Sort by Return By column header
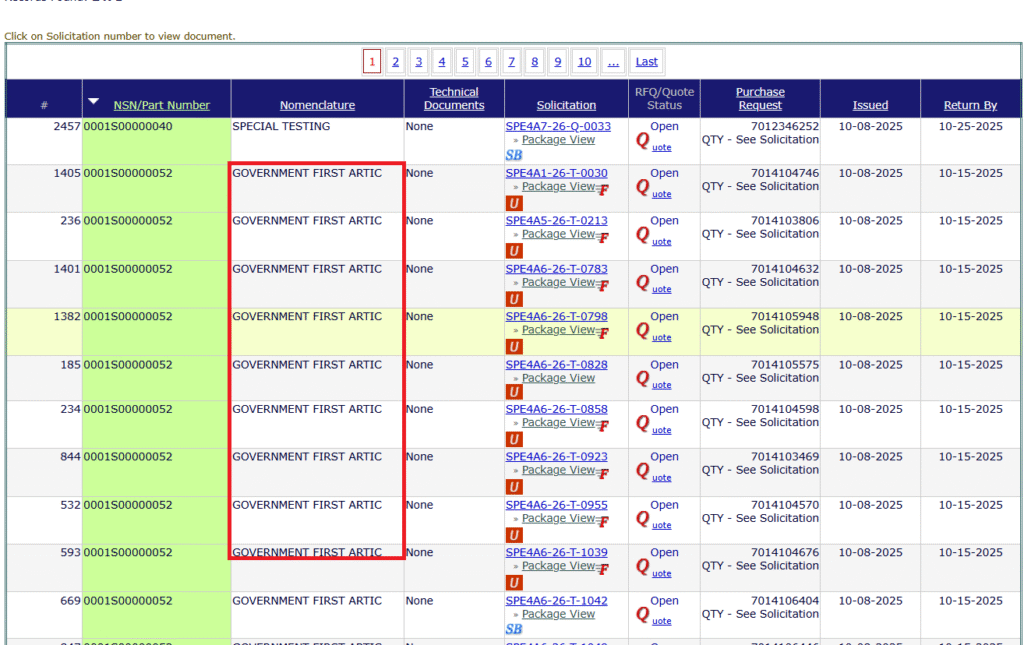The width and height of the screenshot is (1024, 645). [970, 105]
